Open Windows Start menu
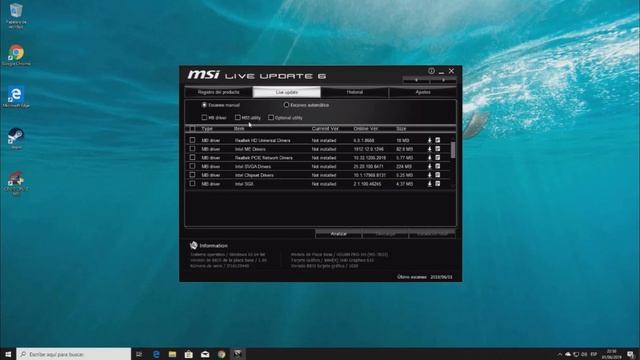This screenshot has width=640, height=360. tap(8, 354)
